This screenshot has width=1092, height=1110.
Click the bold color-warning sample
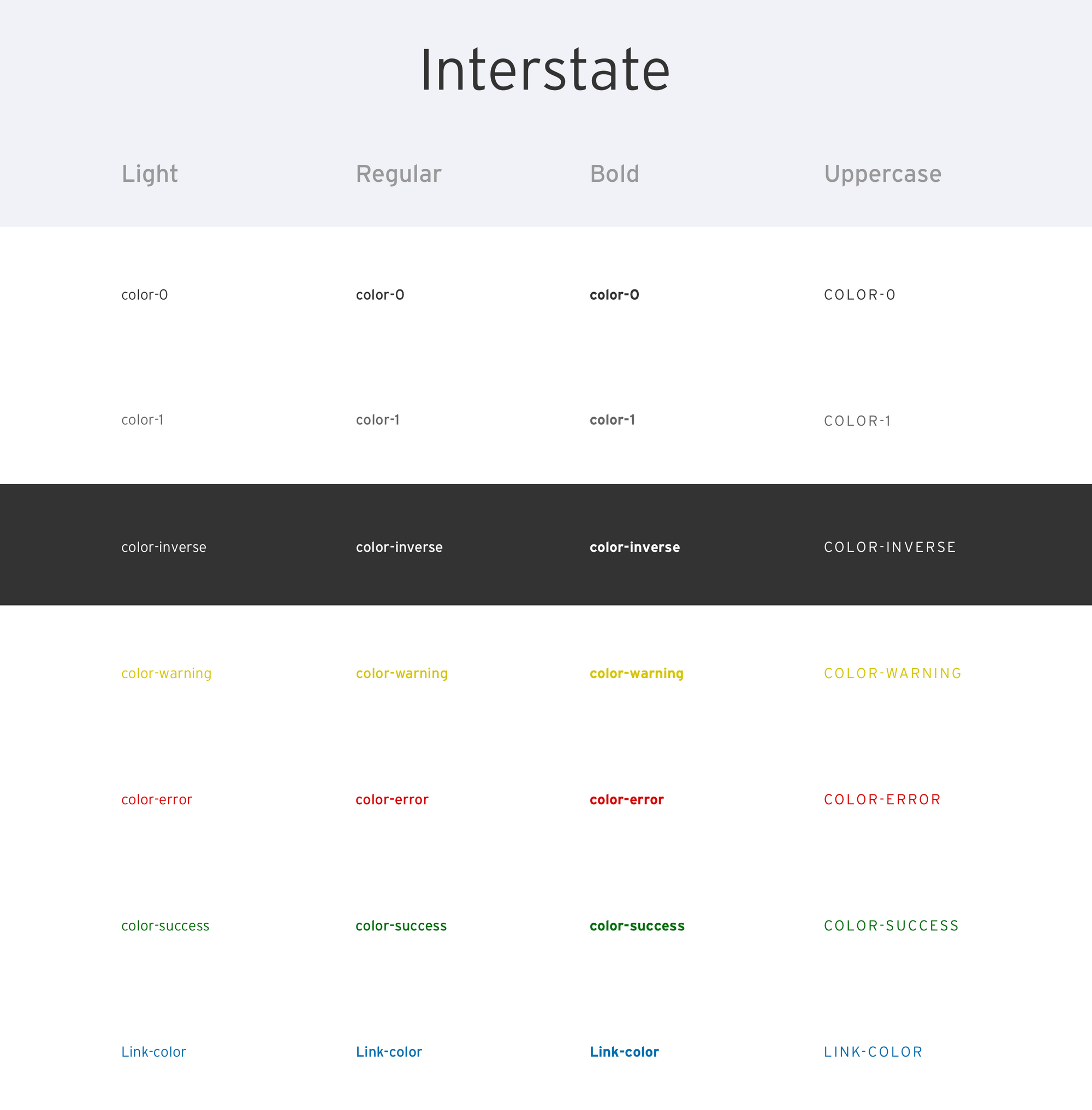[637, 673]
